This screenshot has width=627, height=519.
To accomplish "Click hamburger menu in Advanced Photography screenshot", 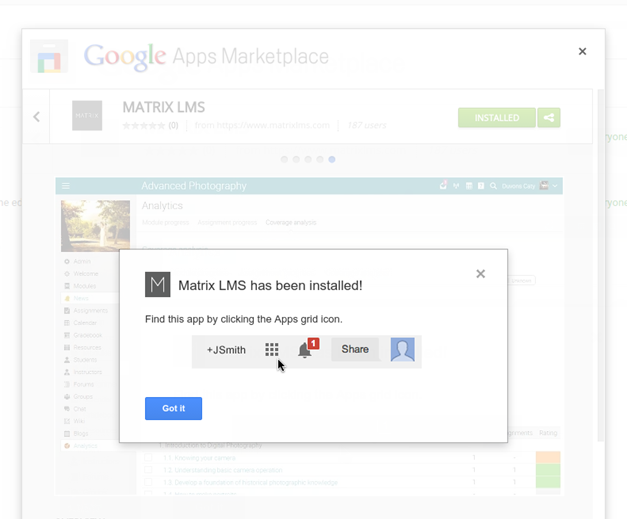I will 66,186.
